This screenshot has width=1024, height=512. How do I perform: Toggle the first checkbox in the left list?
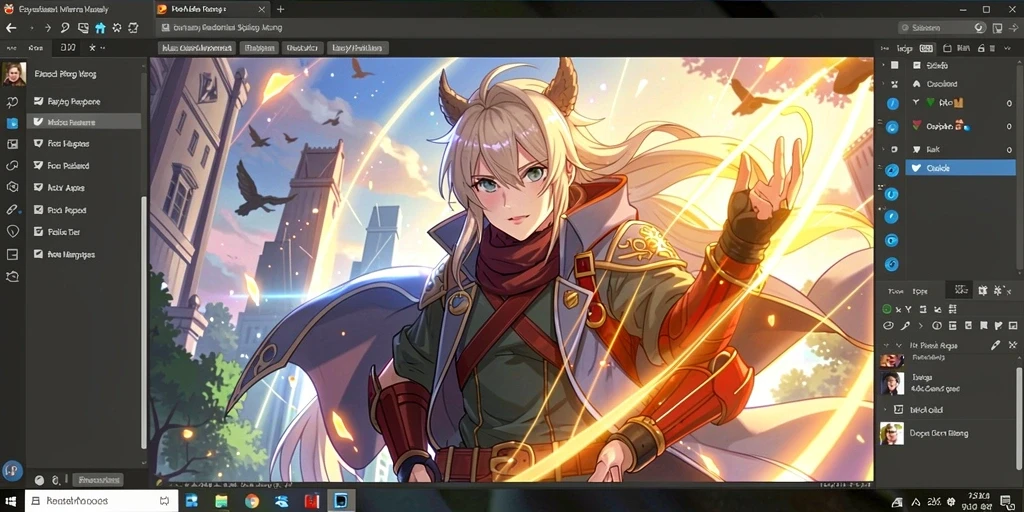point(38,102)
